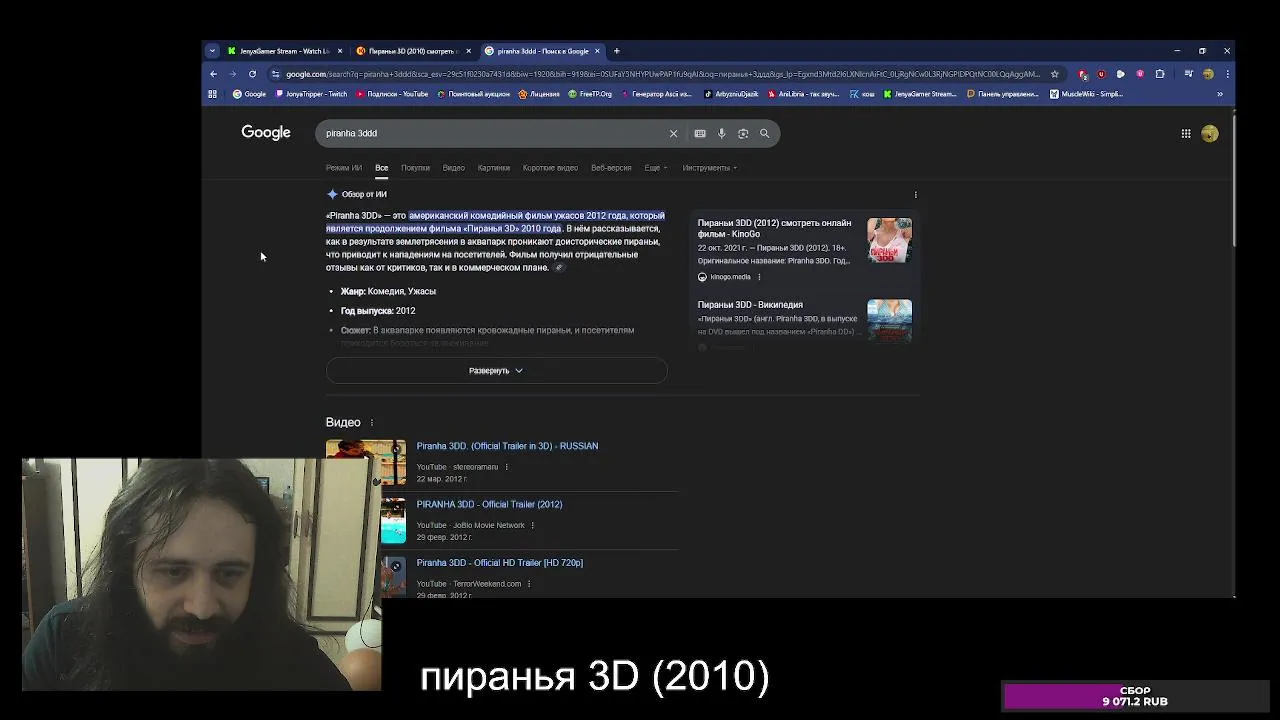The height and width of the screenshot is (720, 1280).
Task: Open the Chrome three-dot menu
Action: click(x=1227, y=74)
